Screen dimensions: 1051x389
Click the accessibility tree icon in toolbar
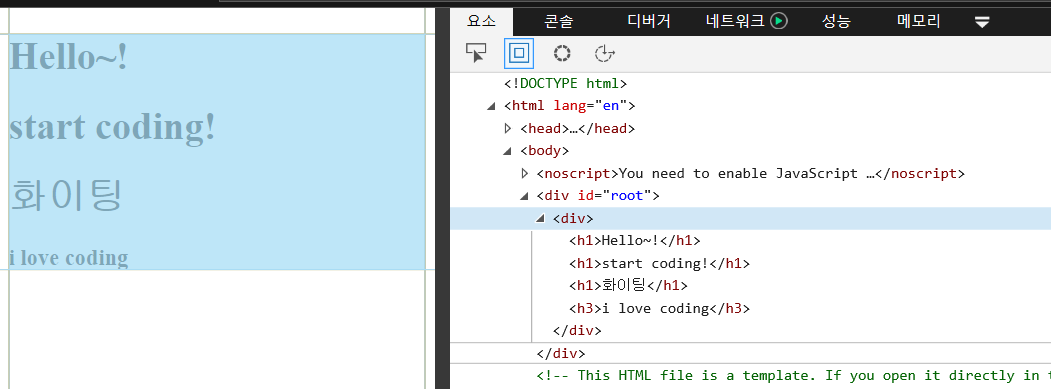pos(605,54)
